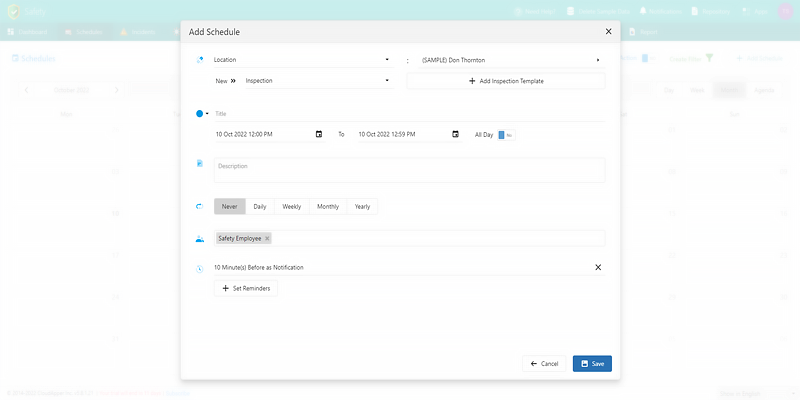This screenshot has width=800, height=400.
Task: Select the Weekly repeat option
Action: point(291,207)
